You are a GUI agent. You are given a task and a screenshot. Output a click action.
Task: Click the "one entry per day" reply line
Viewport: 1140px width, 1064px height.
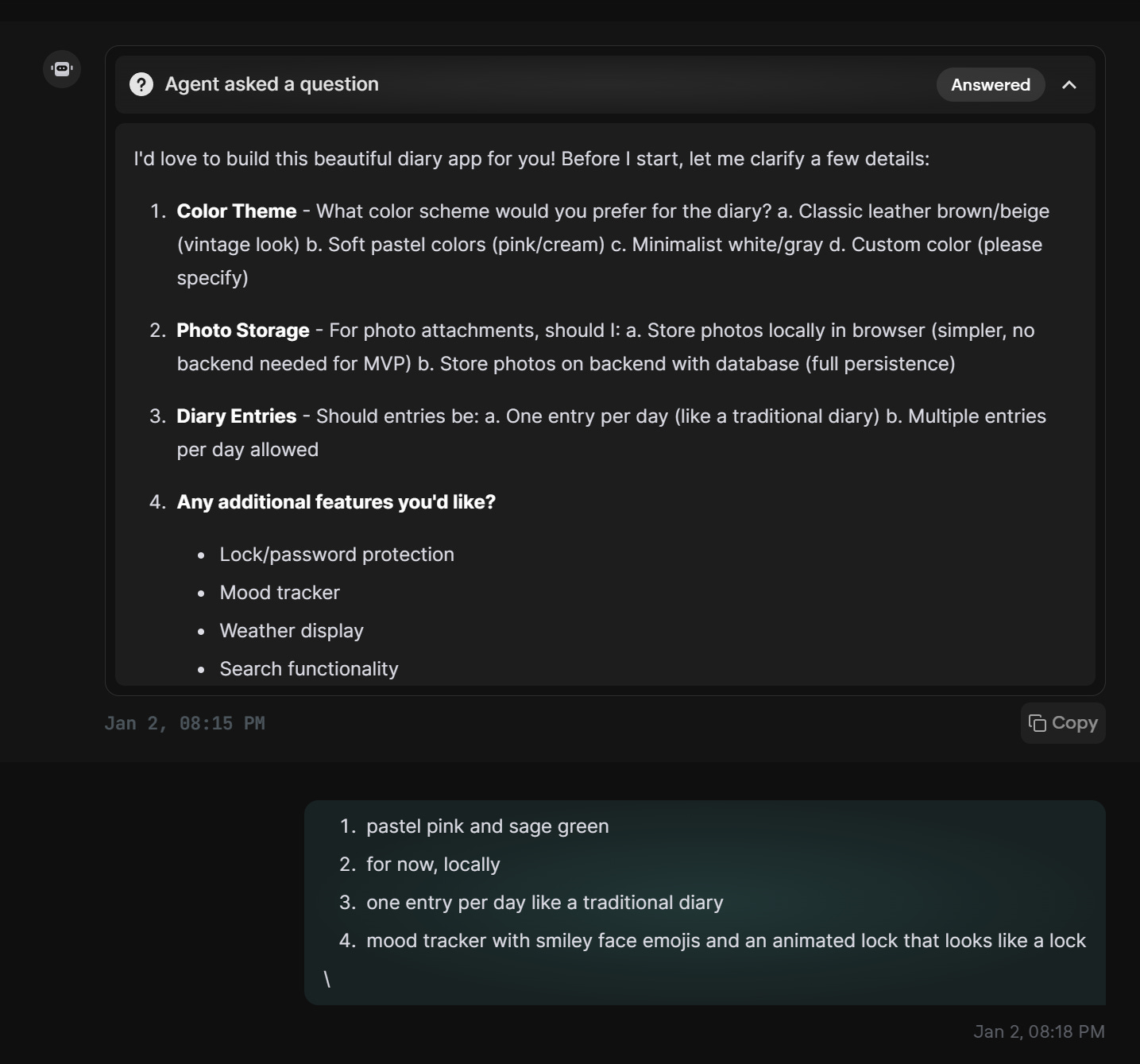pos(544,903)
